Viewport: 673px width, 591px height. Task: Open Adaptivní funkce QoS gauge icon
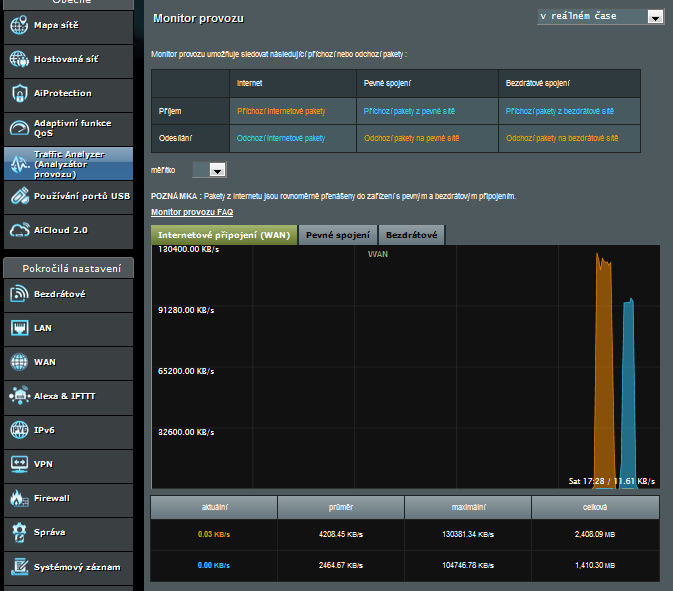click(x=18, y=128)
